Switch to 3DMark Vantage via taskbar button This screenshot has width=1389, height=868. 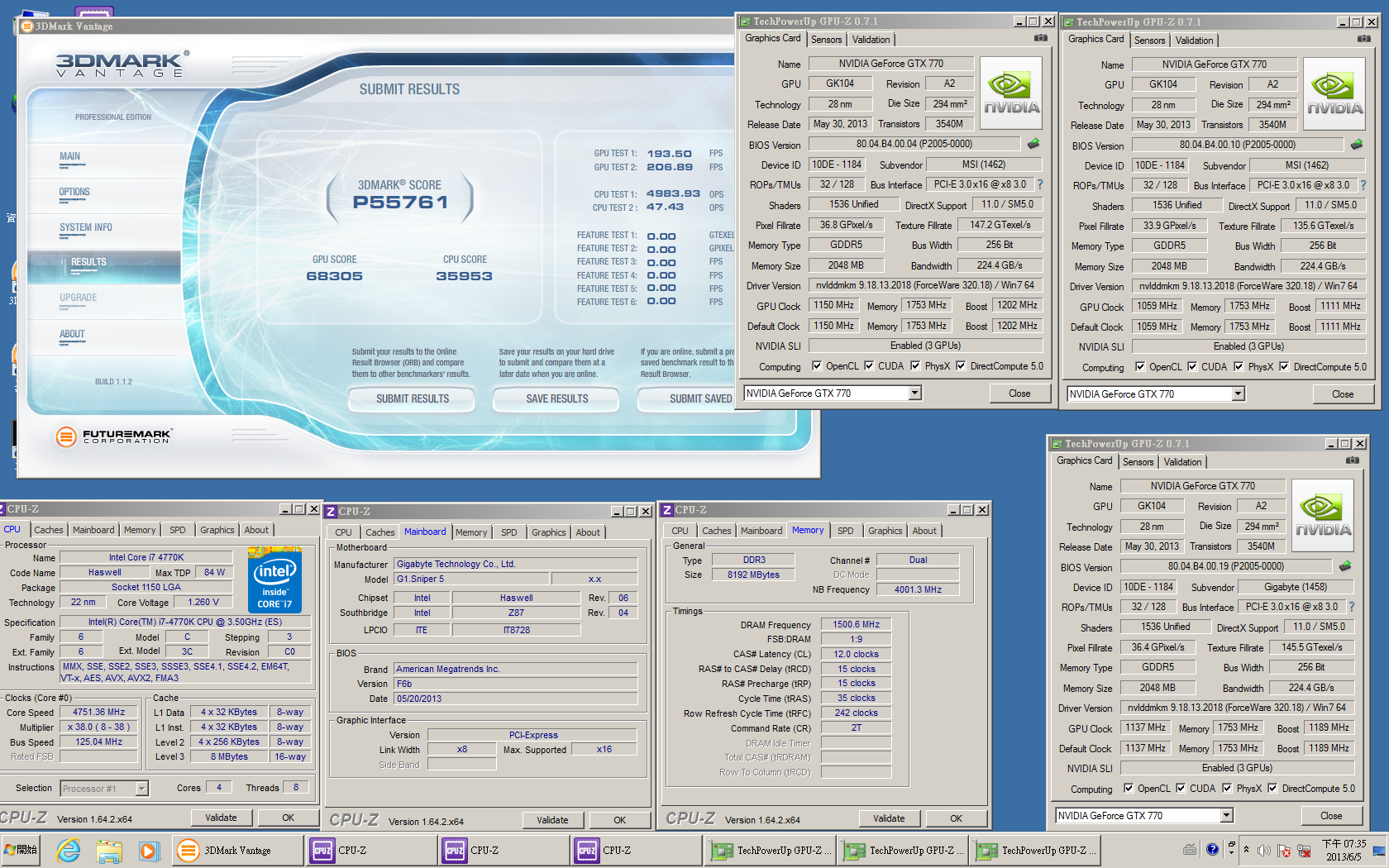[x=238, y=850]
